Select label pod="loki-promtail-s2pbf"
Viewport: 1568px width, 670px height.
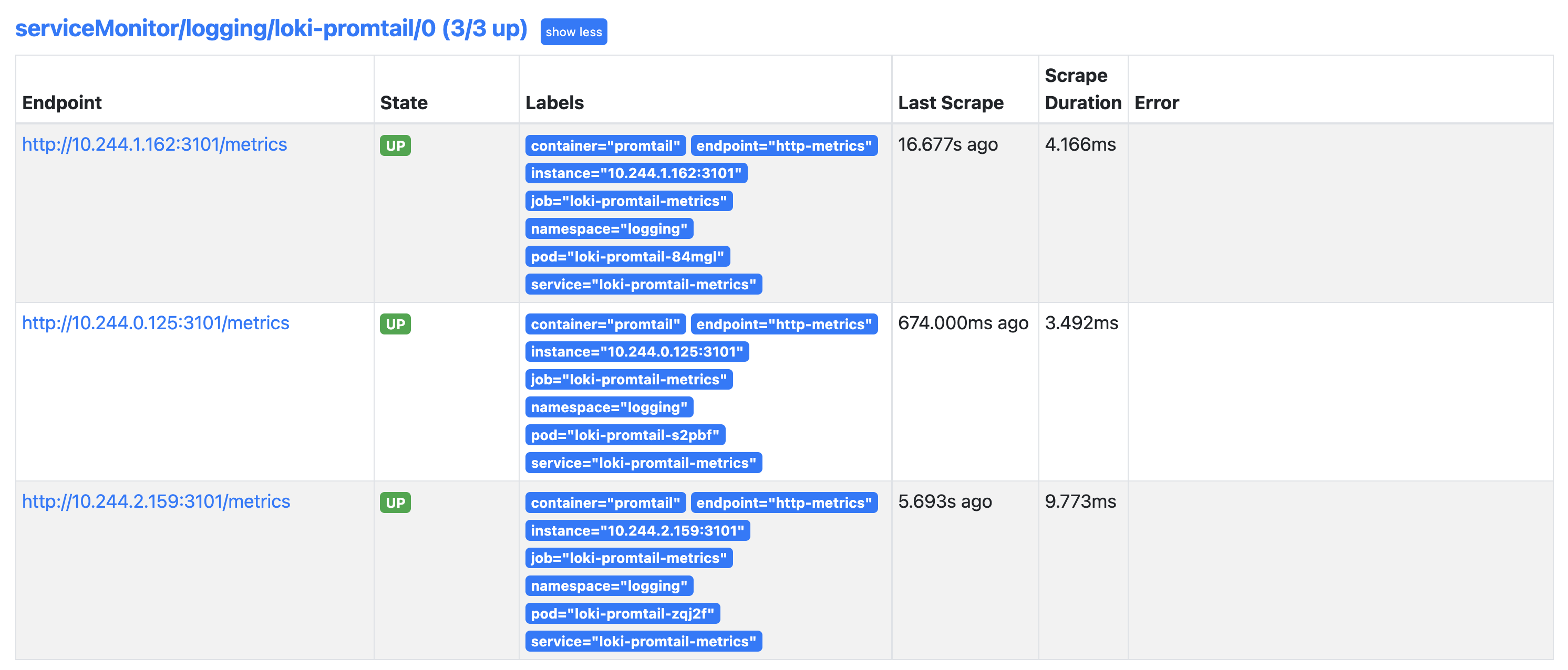[625, 435]
